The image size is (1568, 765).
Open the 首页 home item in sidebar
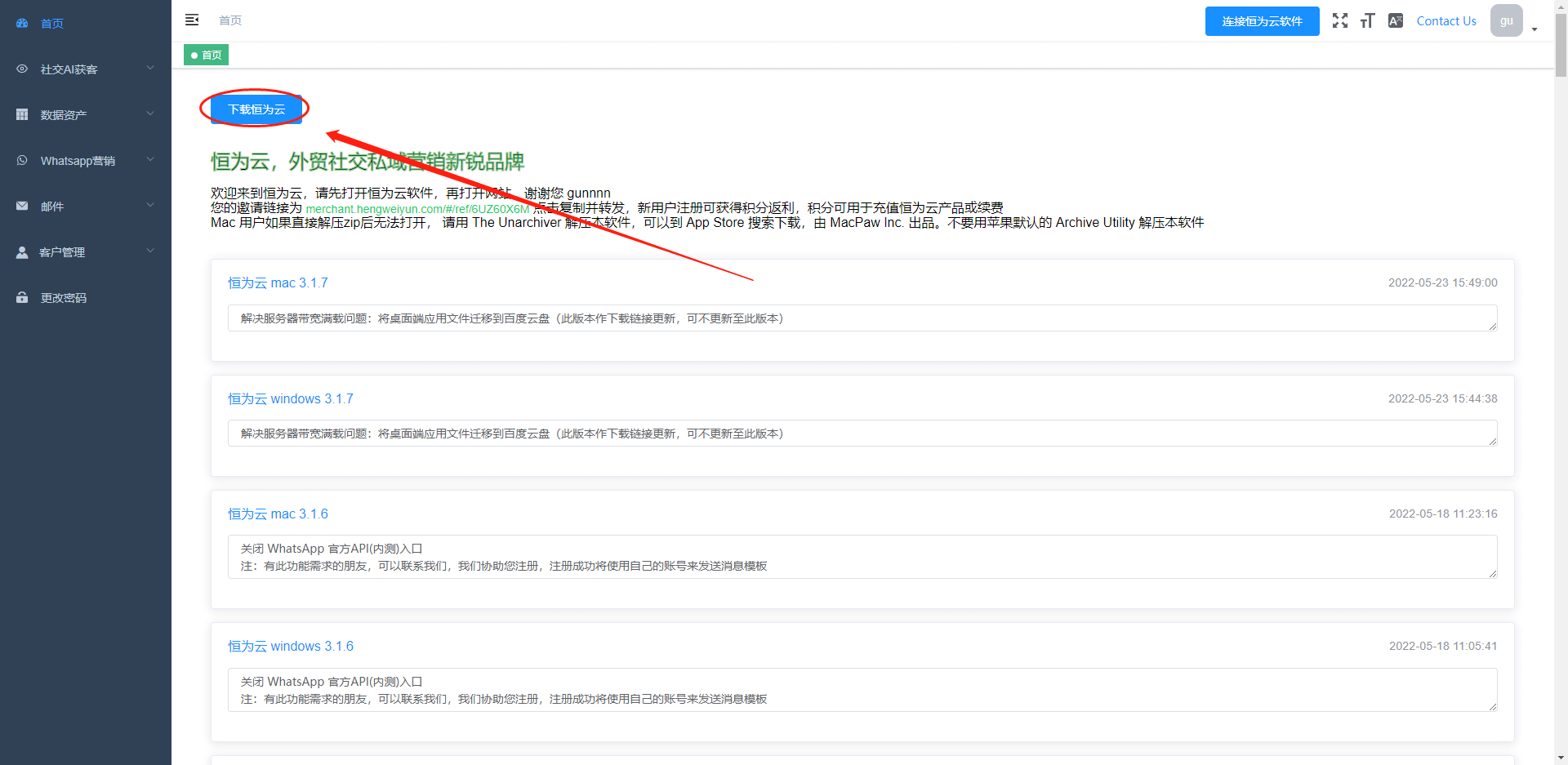click(x=86, y=23)
